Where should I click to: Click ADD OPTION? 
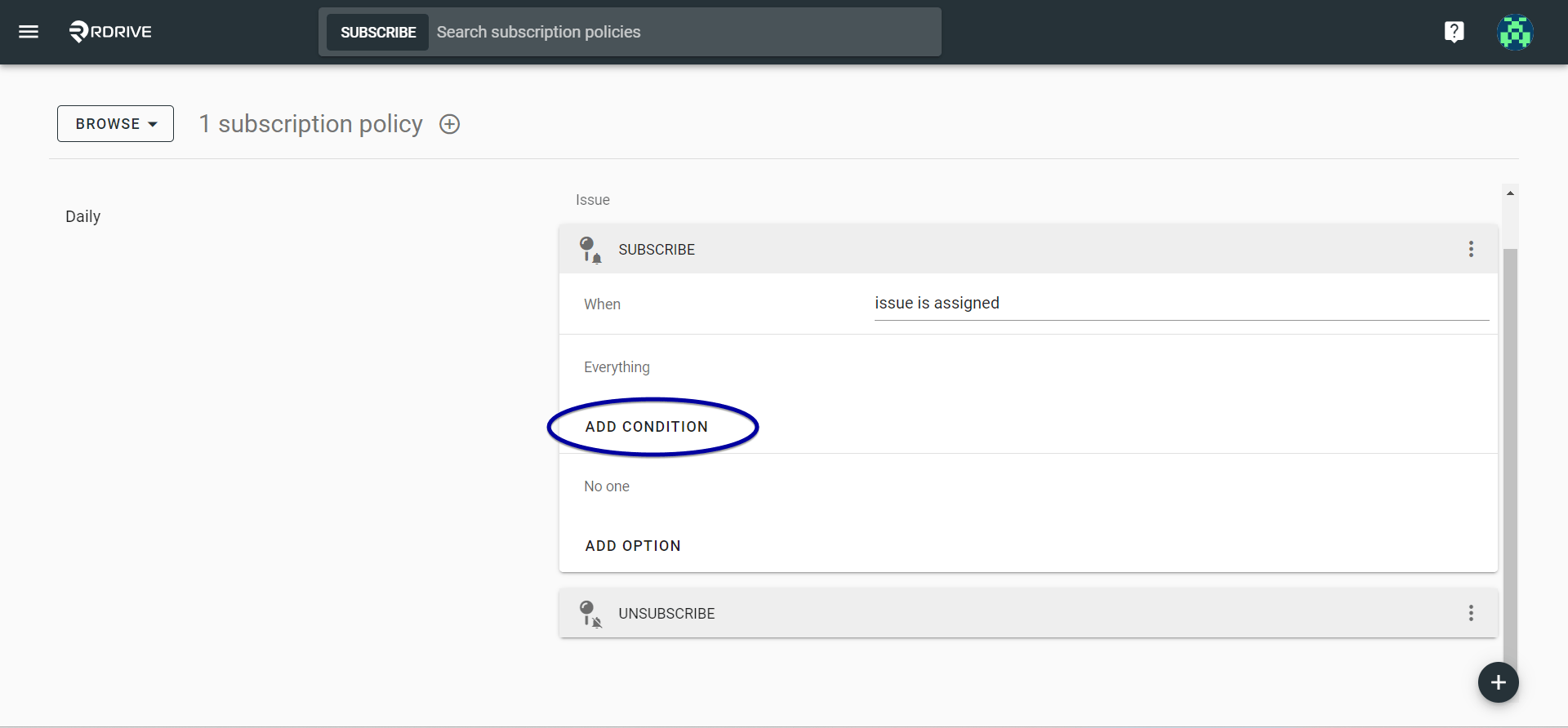(x=633, y=546)
